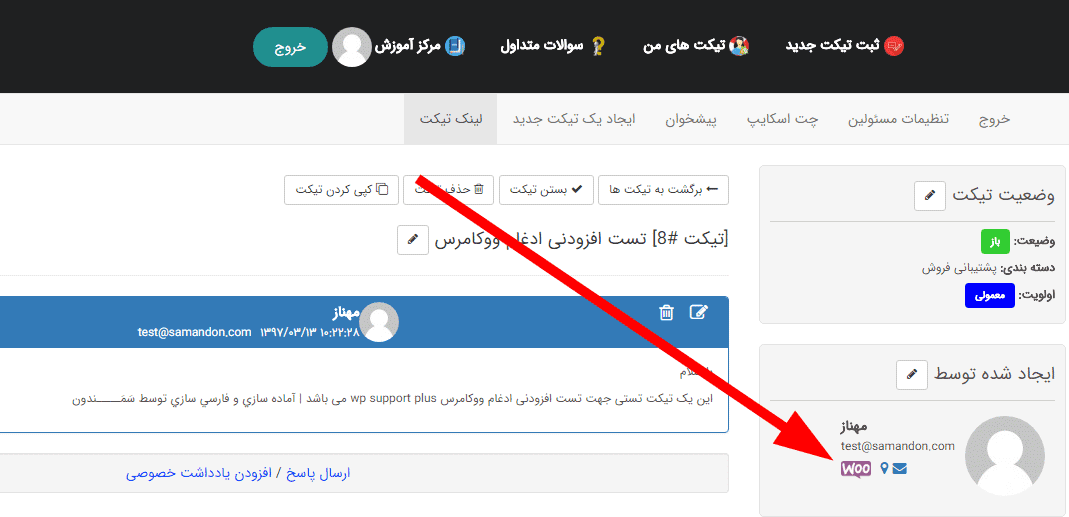The height and width of the screenshot is (517, 1069).
Task: Open 'تیکت های من' menu item
Action: click(685, 46)
